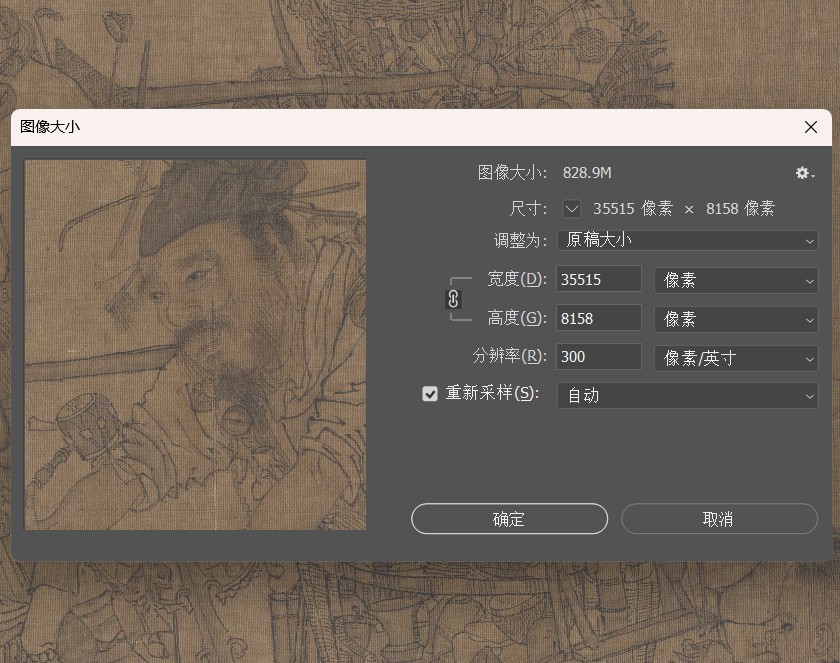Screen dimensions: 840x663
Task: Toggle the constrain proportions chain-link icon
Action: coord(453,299)
